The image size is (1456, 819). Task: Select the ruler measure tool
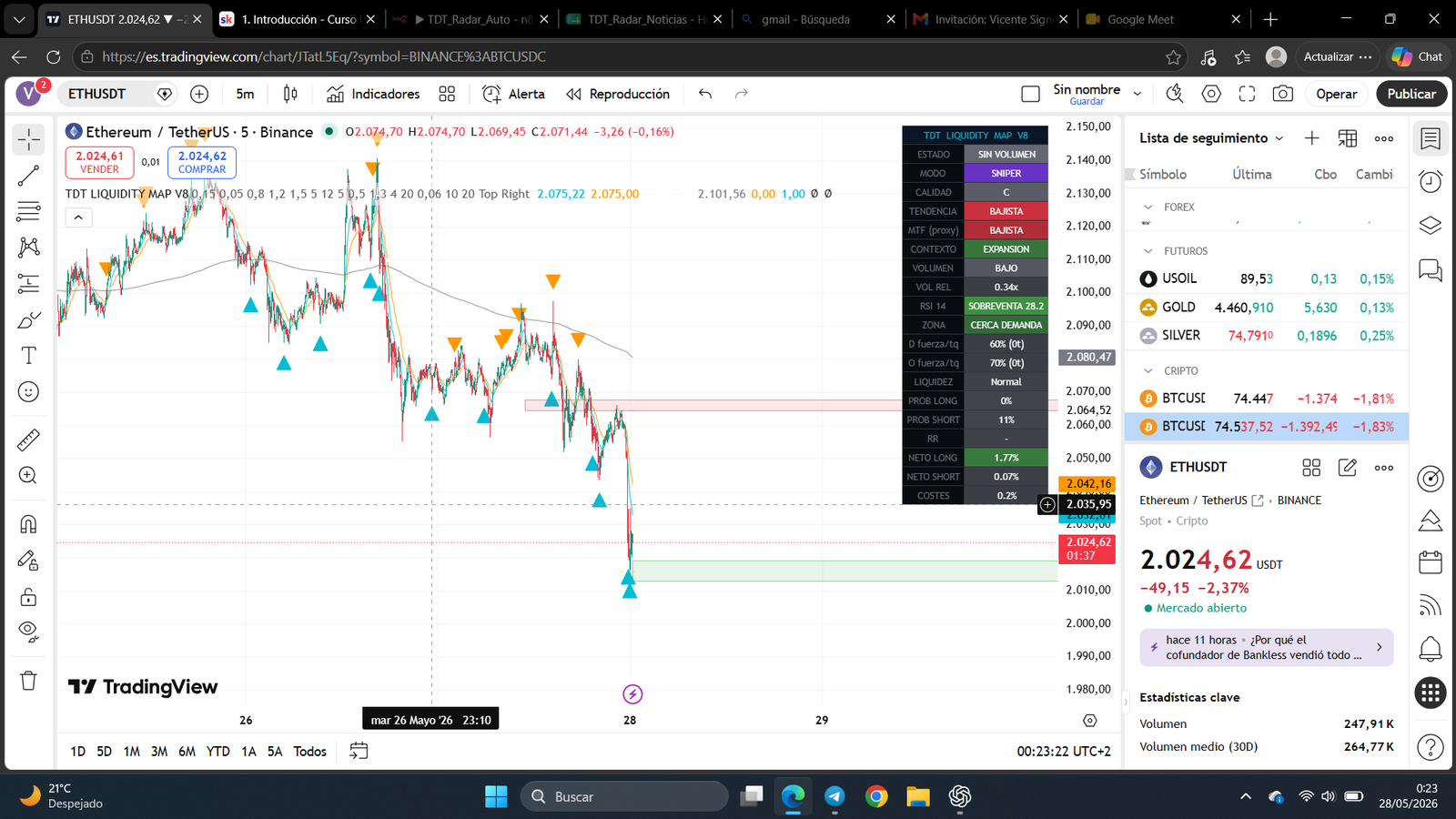coord(29,440)
